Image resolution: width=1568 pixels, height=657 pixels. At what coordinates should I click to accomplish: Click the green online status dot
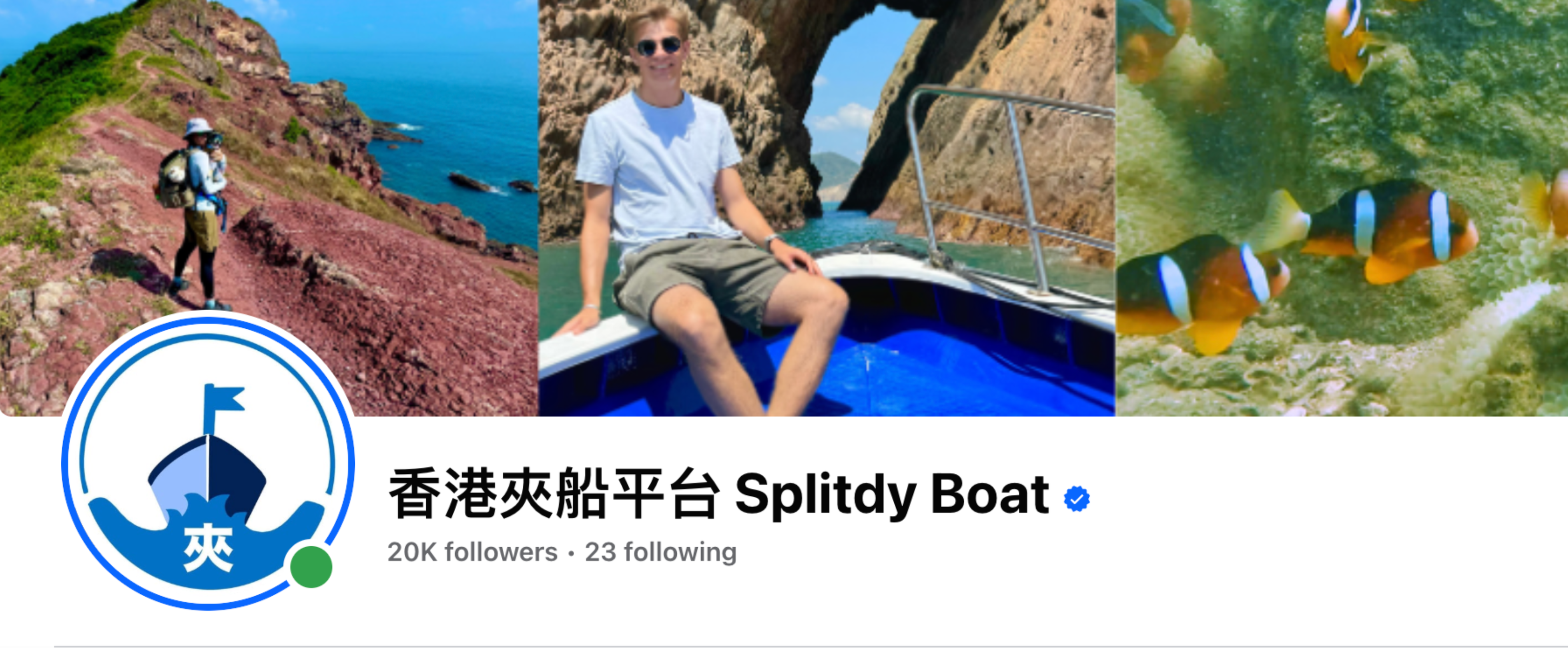[x=311, y=567]
